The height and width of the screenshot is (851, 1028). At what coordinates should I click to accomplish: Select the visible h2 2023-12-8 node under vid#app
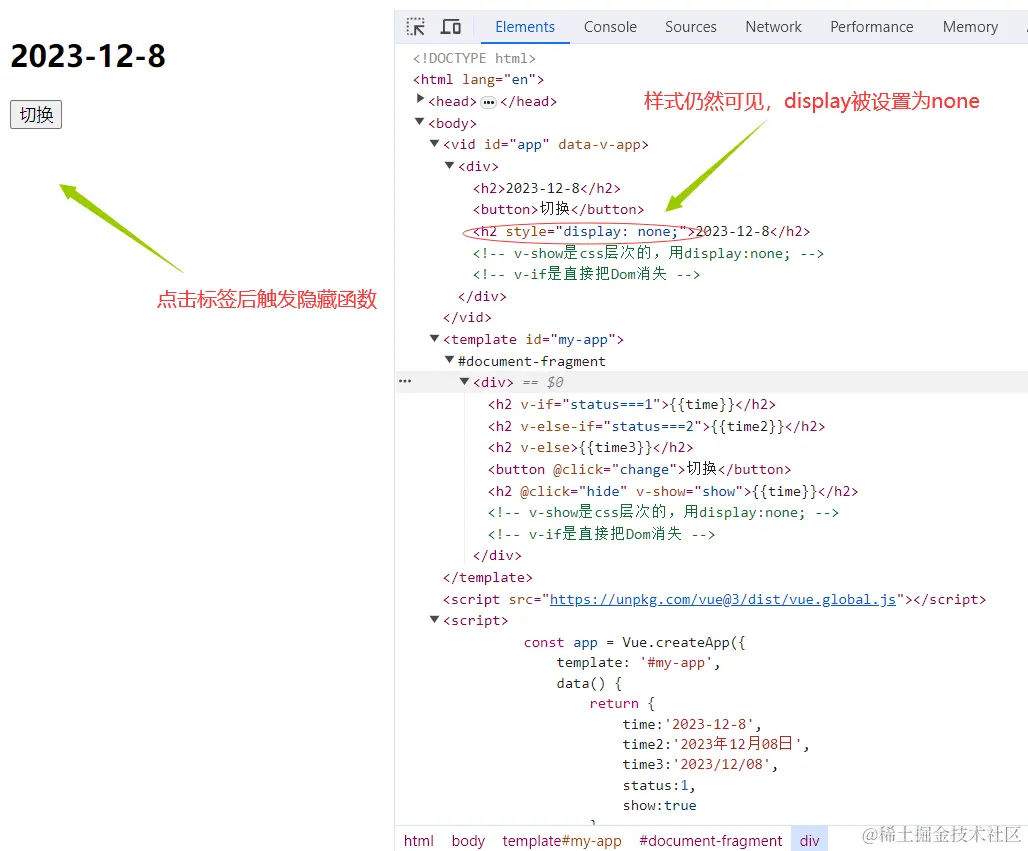547,188
